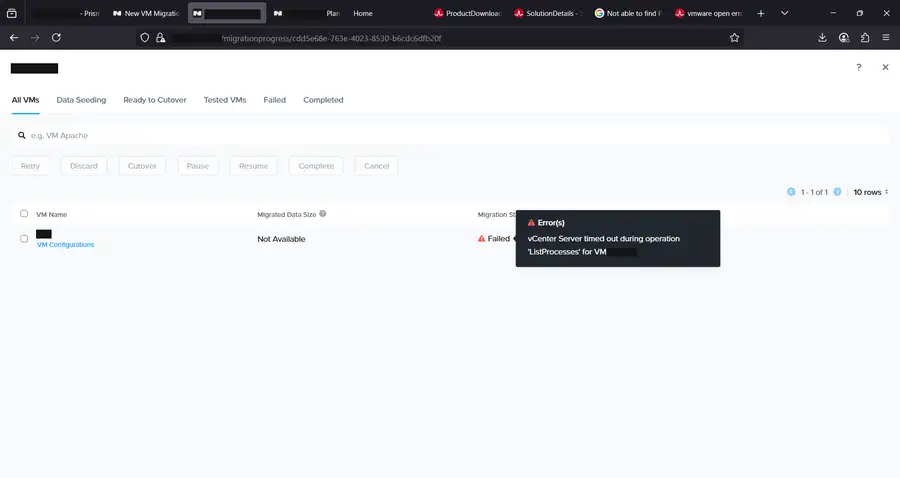Click the Failed status text

pyautogui.click(x=498, y=239)
